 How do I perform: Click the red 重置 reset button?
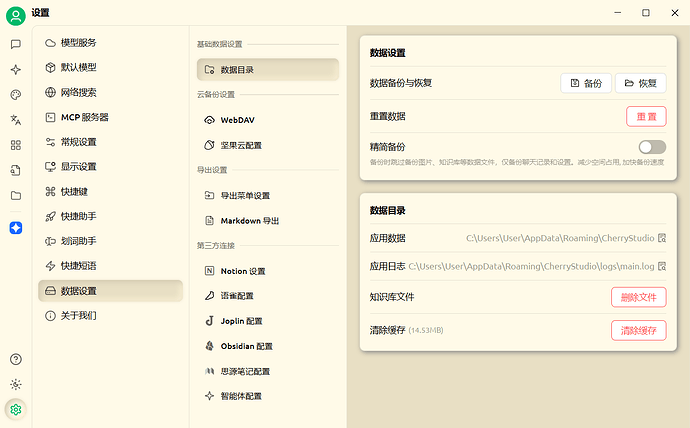point(646,117)
